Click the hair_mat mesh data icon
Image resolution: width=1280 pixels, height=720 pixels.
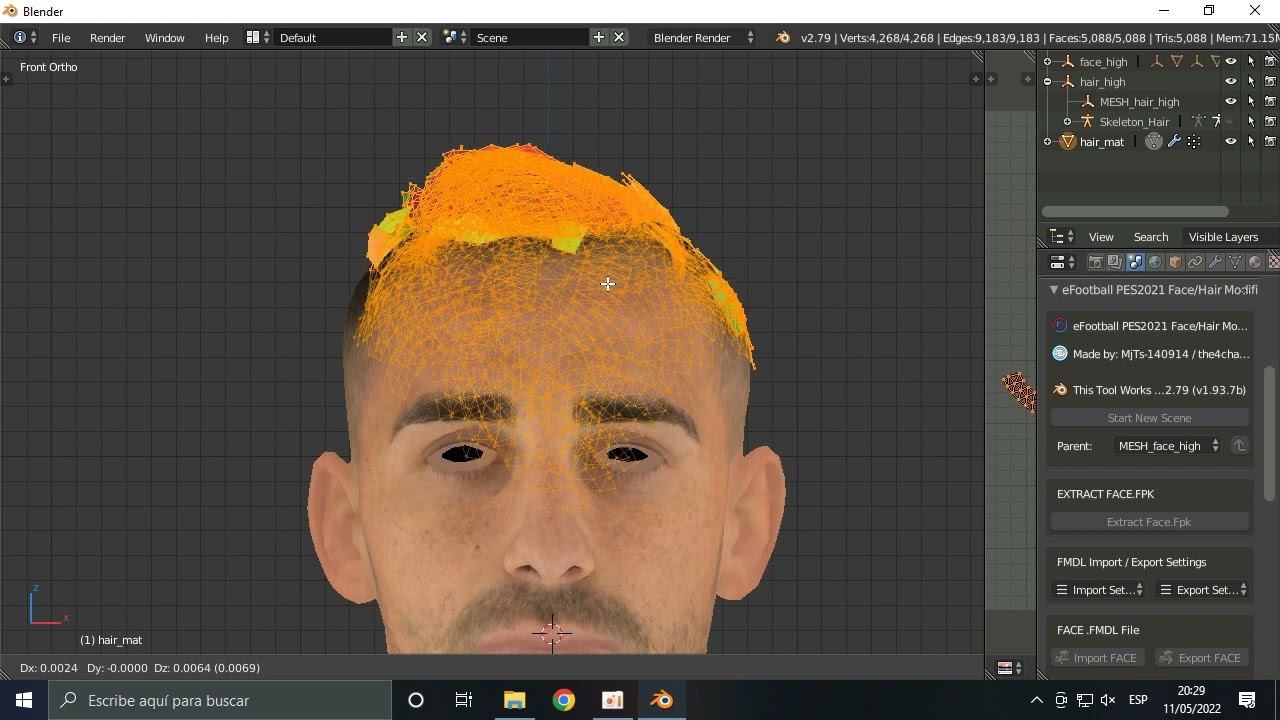click(1154, 141)
